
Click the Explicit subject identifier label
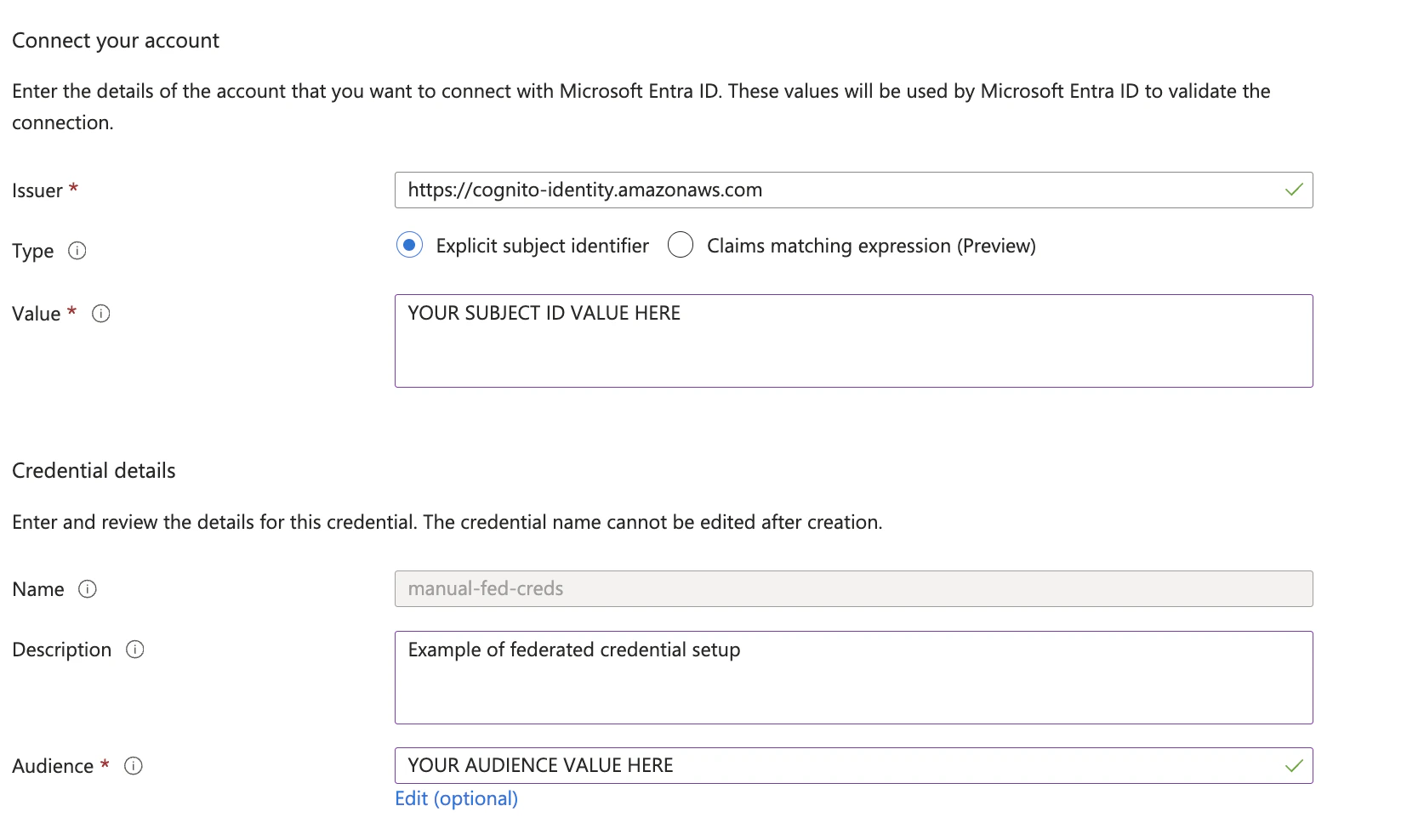coord(542,246)
